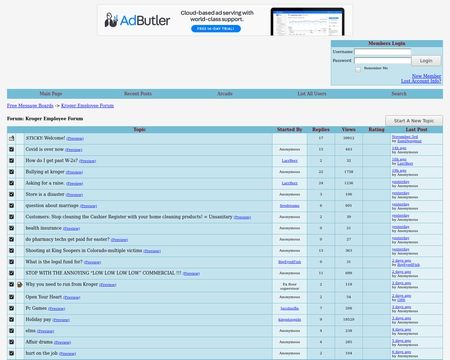Open the 'Open Your Heart' topic title
The height and width of the screenshot is (360, 450).
[44, 297]
